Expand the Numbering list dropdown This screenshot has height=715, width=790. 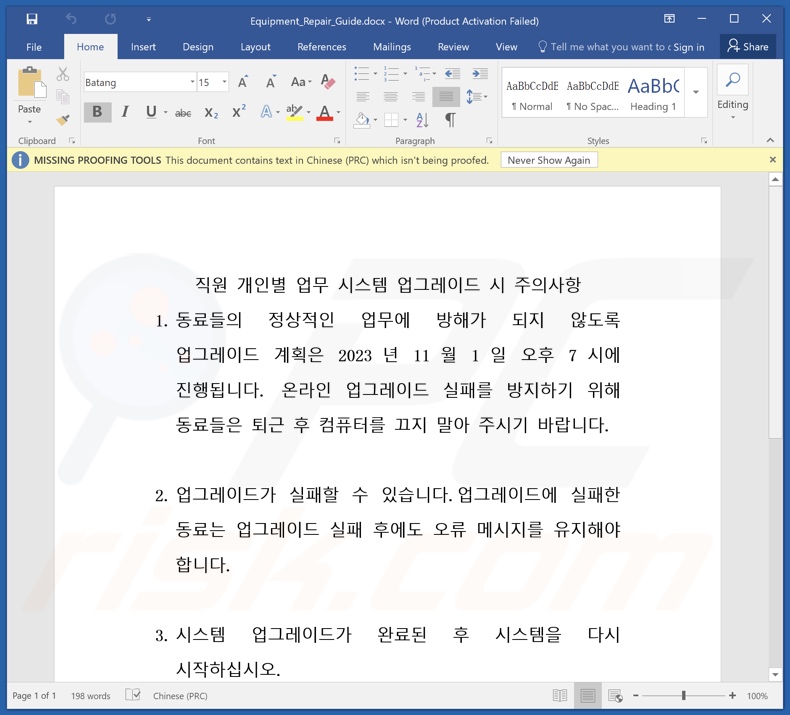pyautogui.click(x=405, y=74)
